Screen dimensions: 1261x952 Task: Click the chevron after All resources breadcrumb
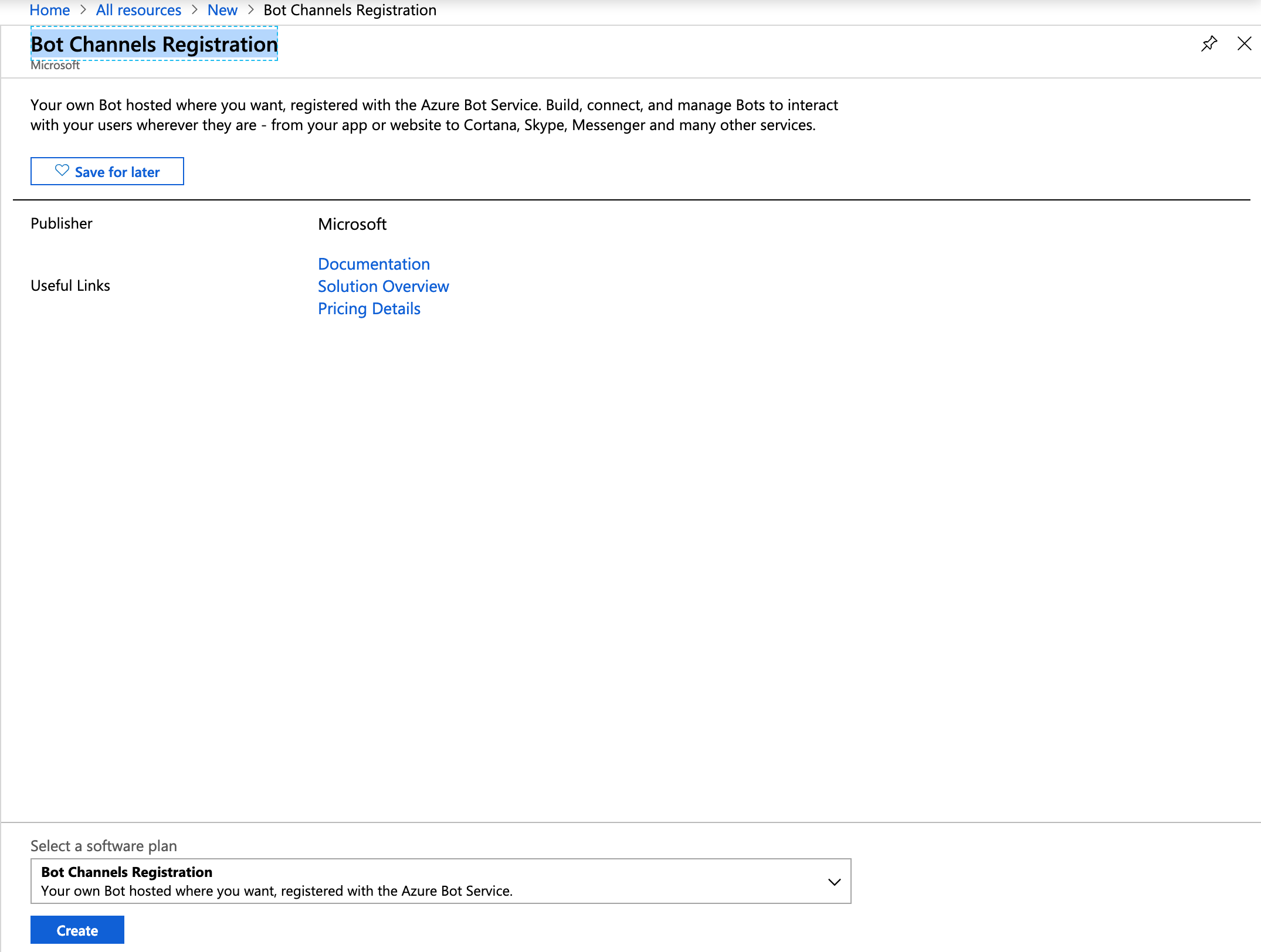point(195,10)
